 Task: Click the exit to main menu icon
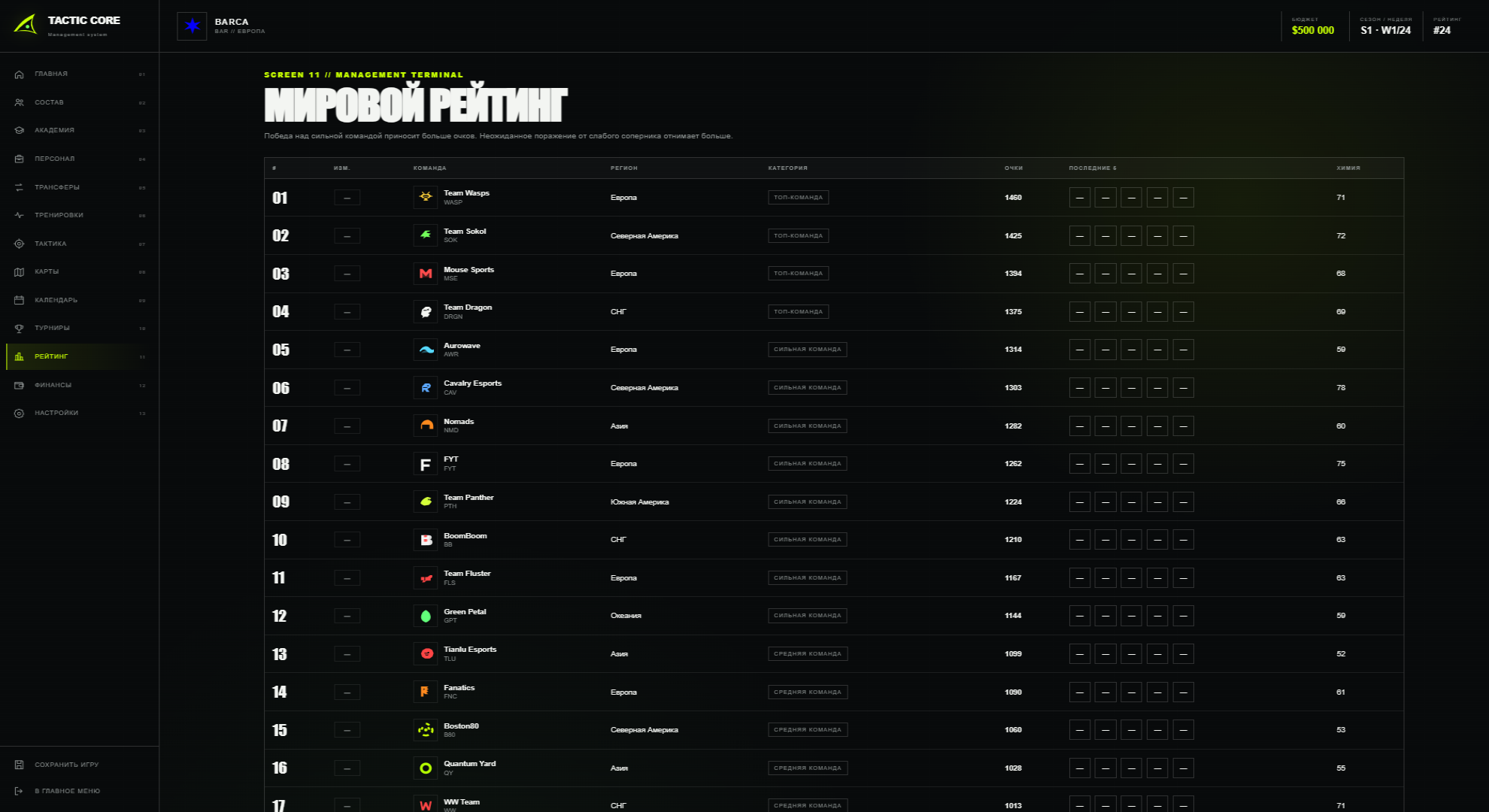20,791
